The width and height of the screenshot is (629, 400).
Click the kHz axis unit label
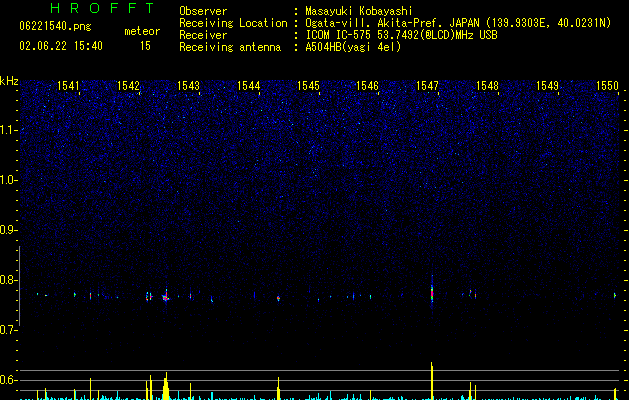9,81
